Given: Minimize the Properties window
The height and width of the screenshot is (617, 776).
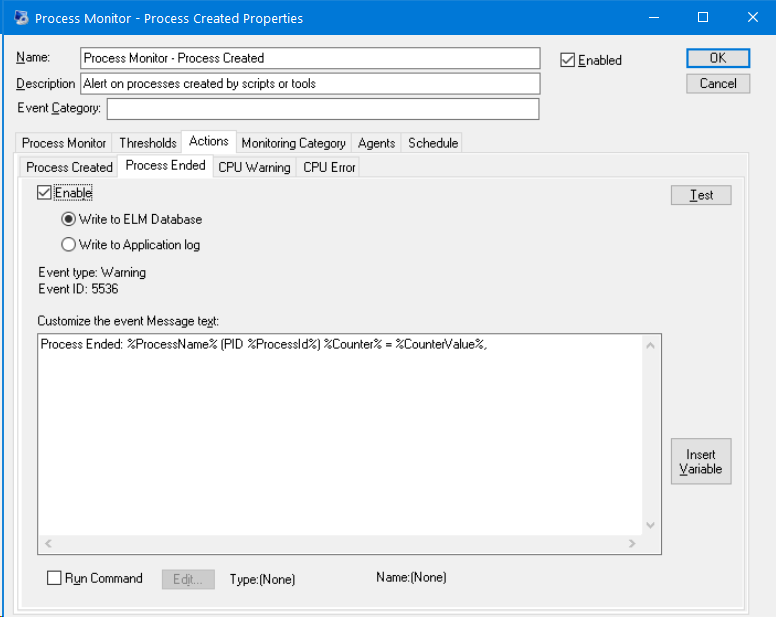Looking at the screenshot, I should [x=654, y=18].
